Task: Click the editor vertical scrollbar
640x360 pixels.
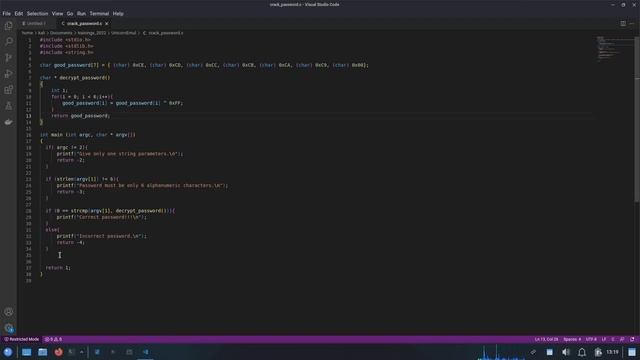Action: tap(637, 118)
